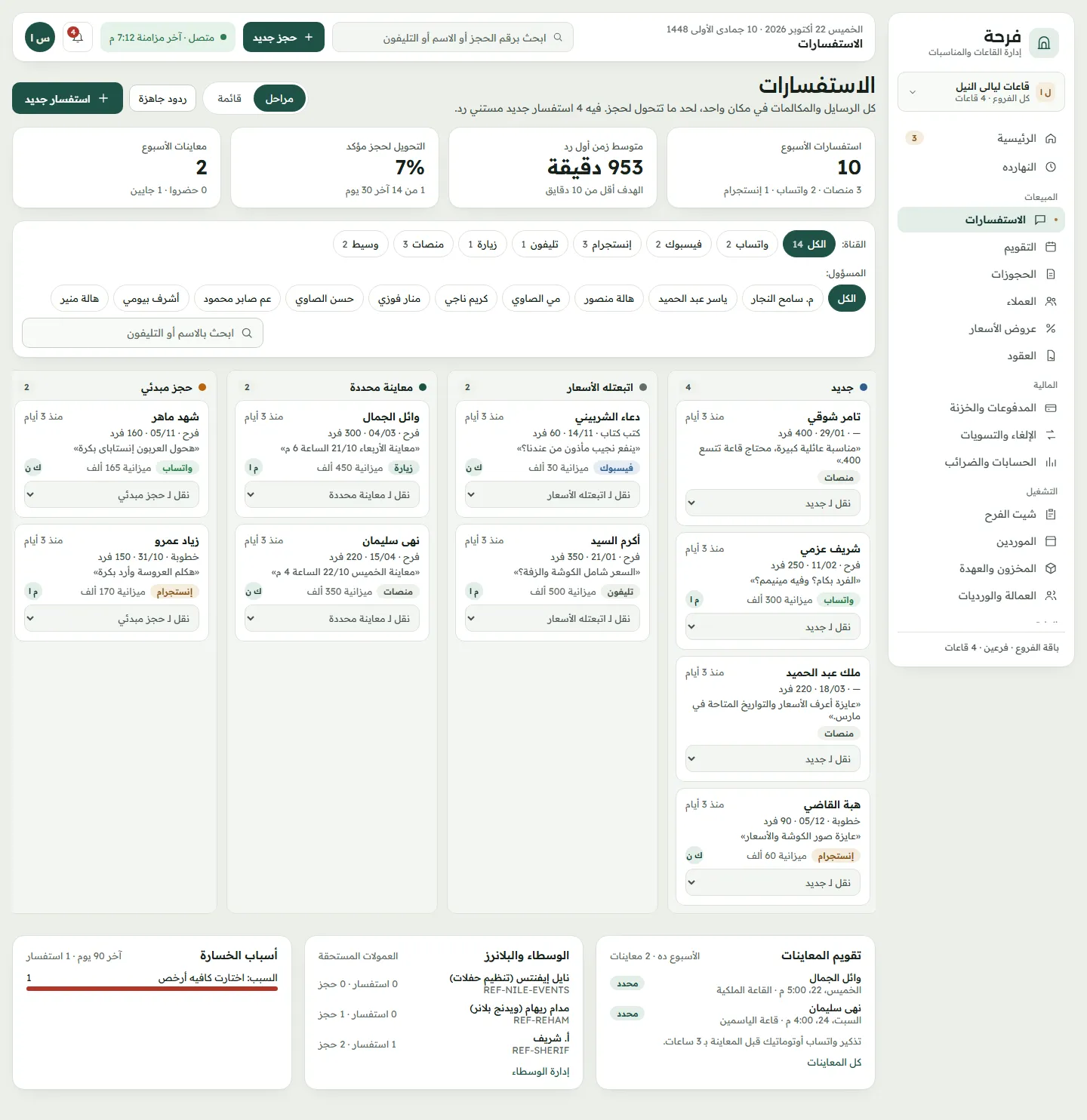
Task: Open move dropdown on شهد ماهر card
Action: pyautogui.click(x=112, y=495)
